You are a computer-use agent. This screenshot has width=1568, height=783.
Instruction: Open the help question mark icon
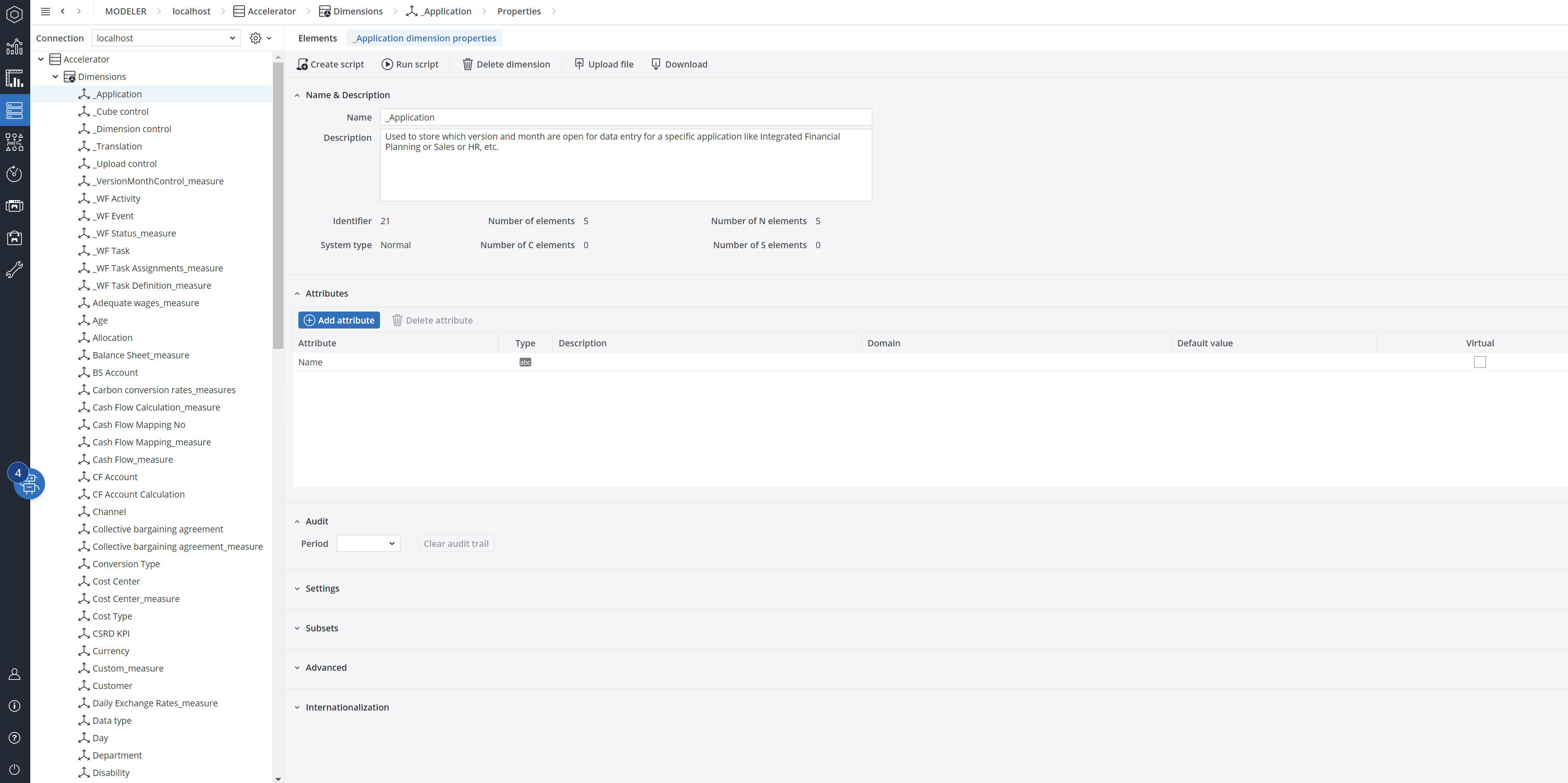click(15, 738)
